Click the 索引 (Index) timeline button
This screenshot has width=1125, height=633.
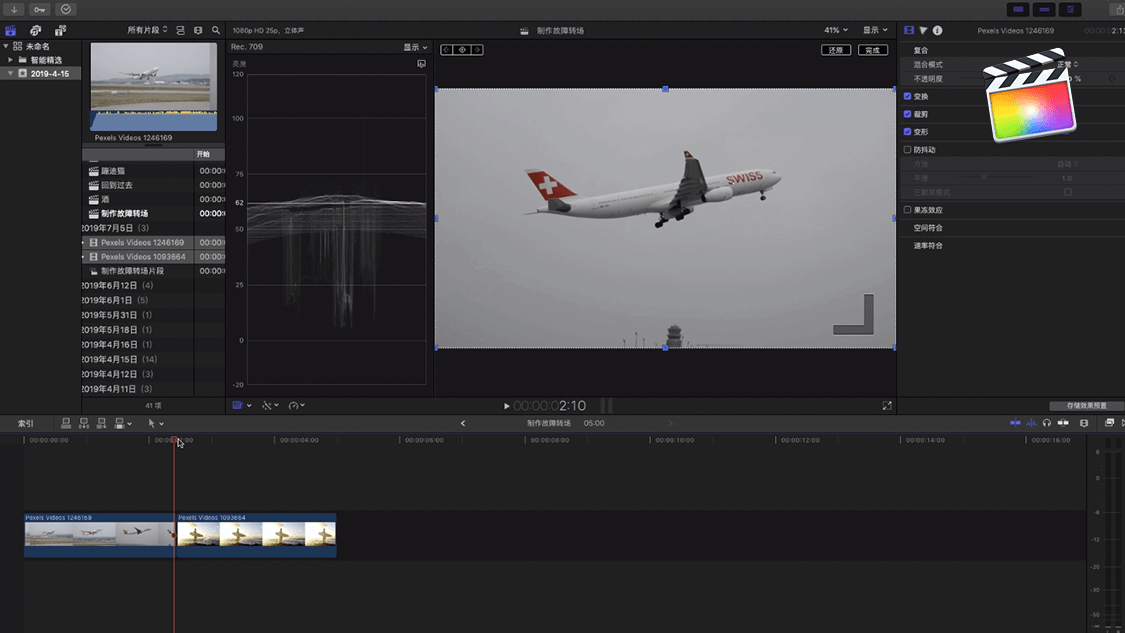tap(26, 424)
